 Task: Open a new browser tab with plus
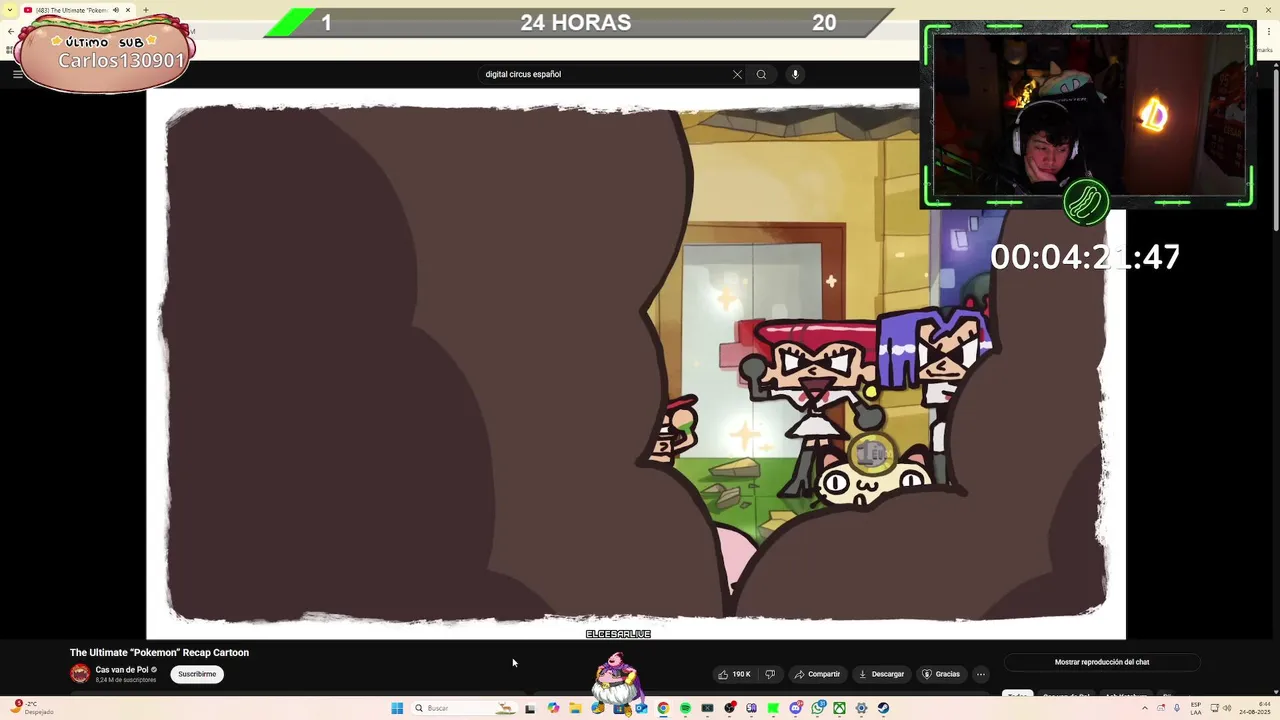pos(146,10)
